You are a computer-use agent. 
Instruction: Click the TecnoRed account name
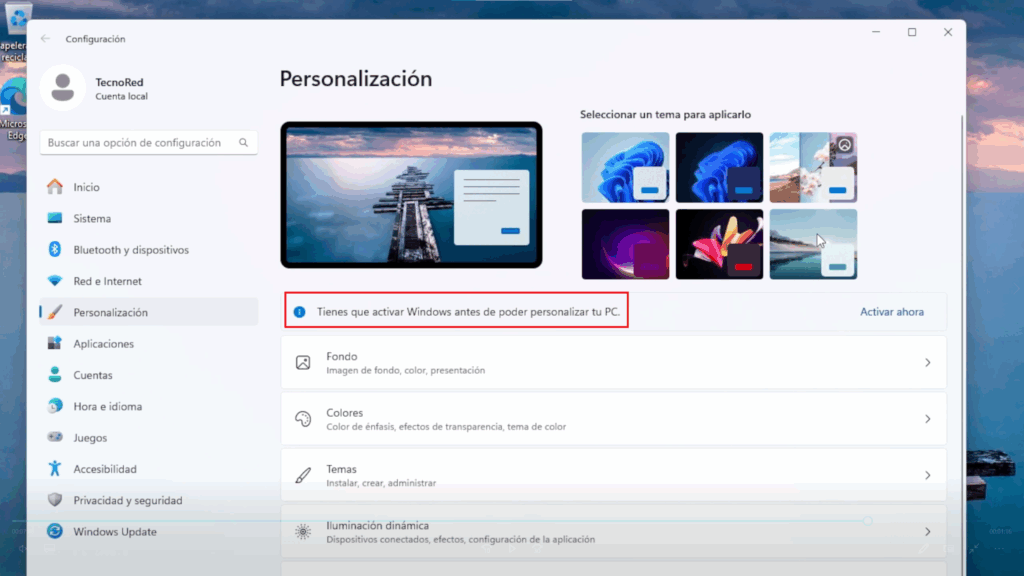pyautogui.click(x=120, y=82)
